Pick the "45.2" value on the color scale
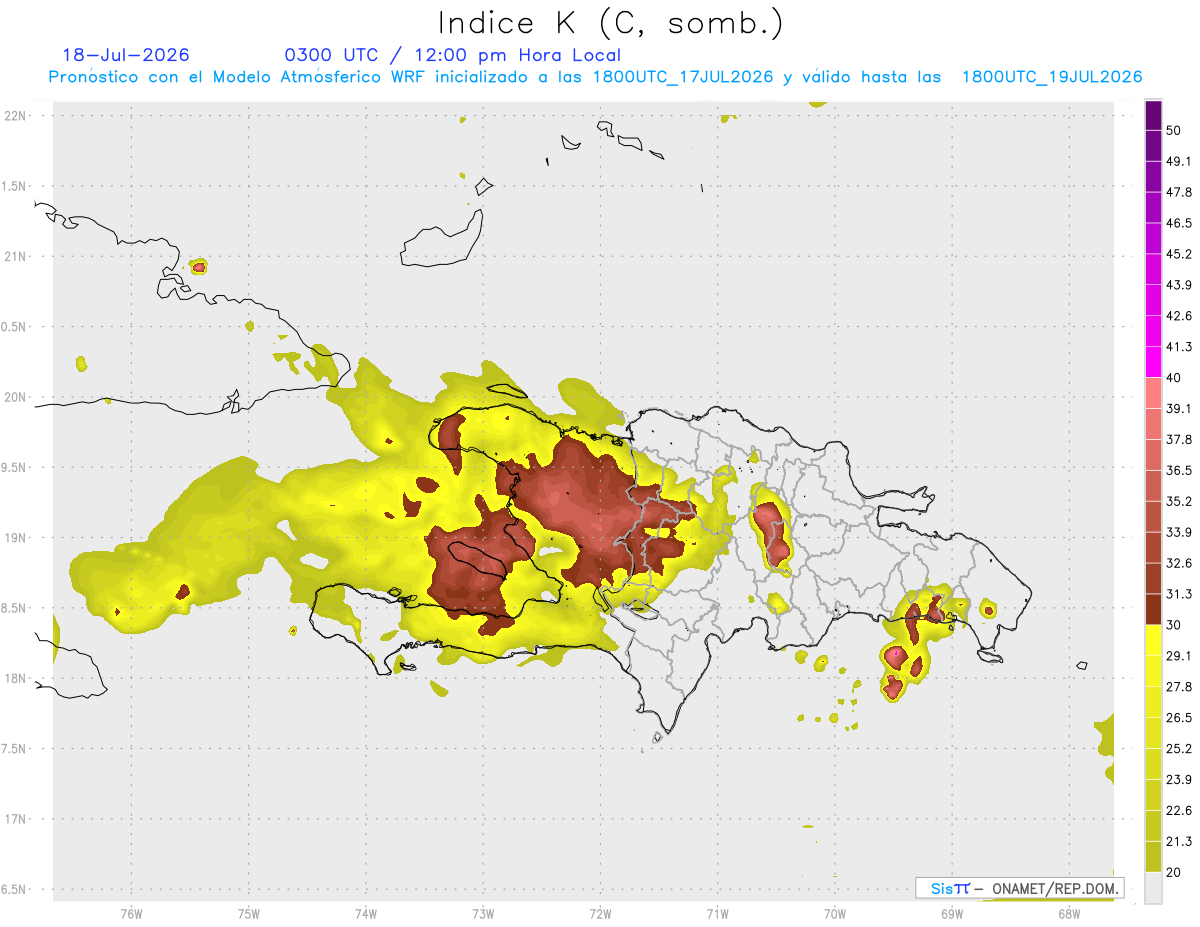Image resolution: width=1200 pixels, height=927 pixels. tap(1179, 254)
